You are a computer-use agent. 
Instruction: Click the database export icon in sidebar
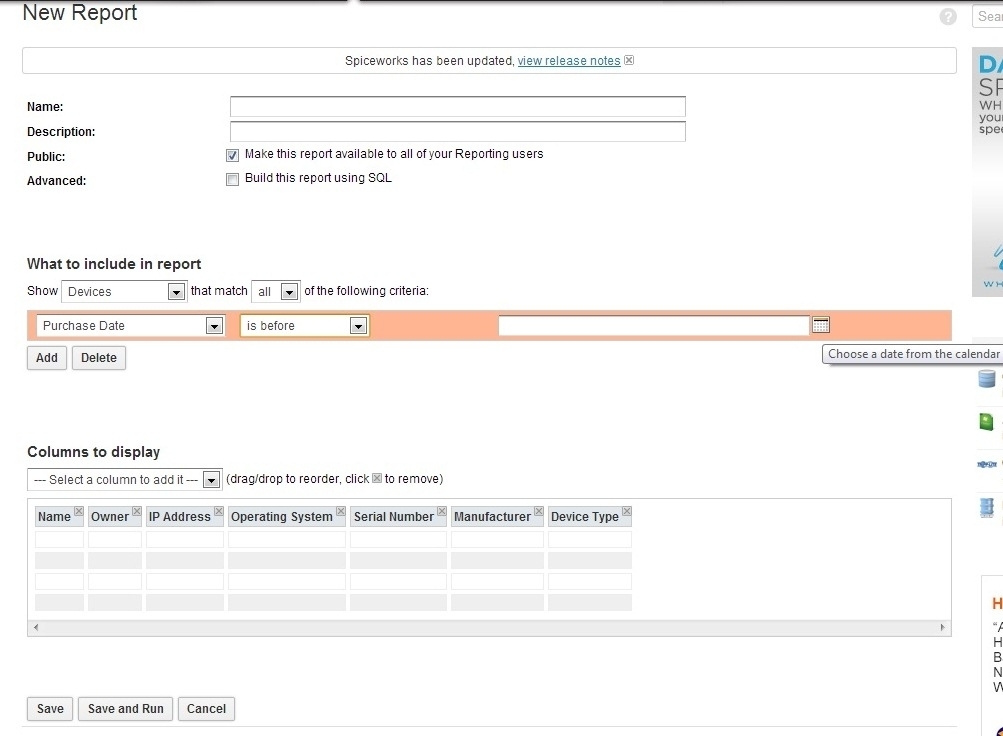pos(985,379)
